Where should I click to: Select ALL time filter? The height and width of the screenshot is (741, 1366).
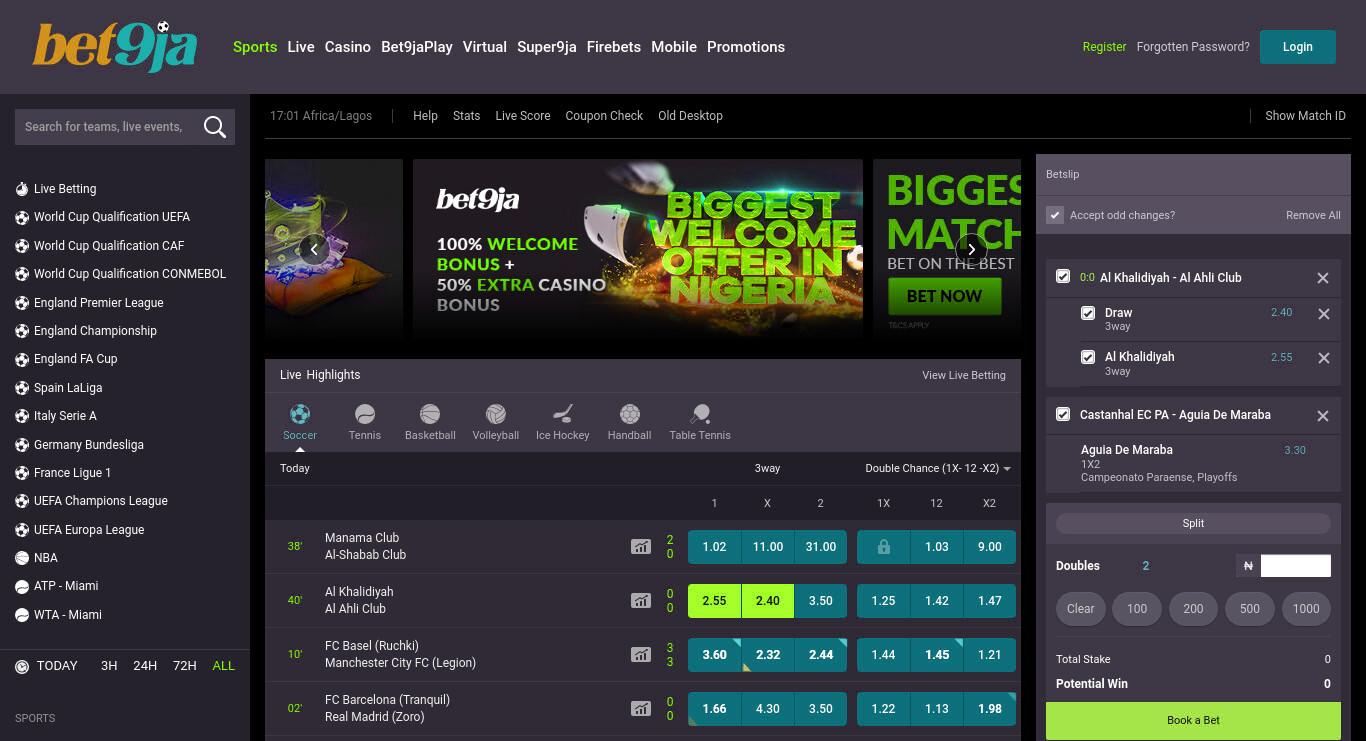pyautogui.click(x=224, y=666)
